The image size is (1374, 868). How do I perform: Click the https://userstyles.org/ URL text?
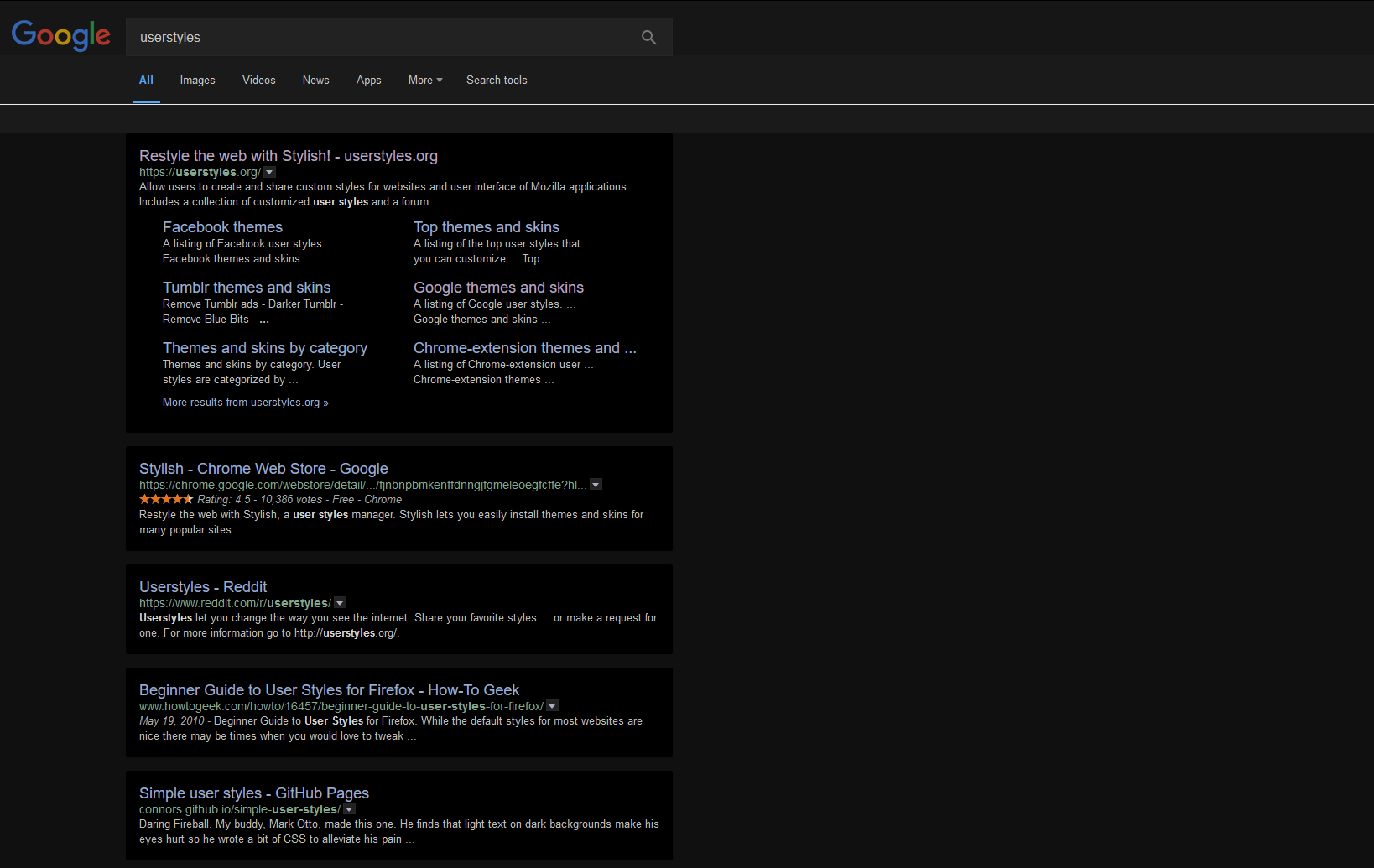200,172
